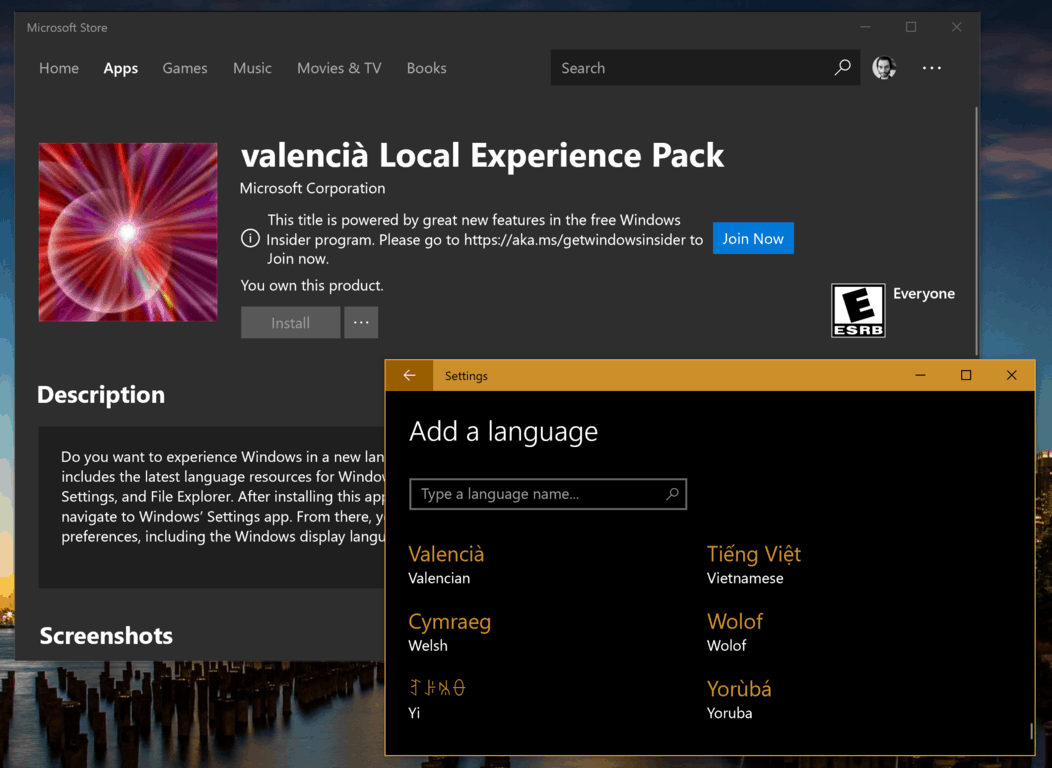This screenshot has width=1052, height=768.
Task: Click the 'Microsoft Corporation' publisher text
Action: [313, 188]
